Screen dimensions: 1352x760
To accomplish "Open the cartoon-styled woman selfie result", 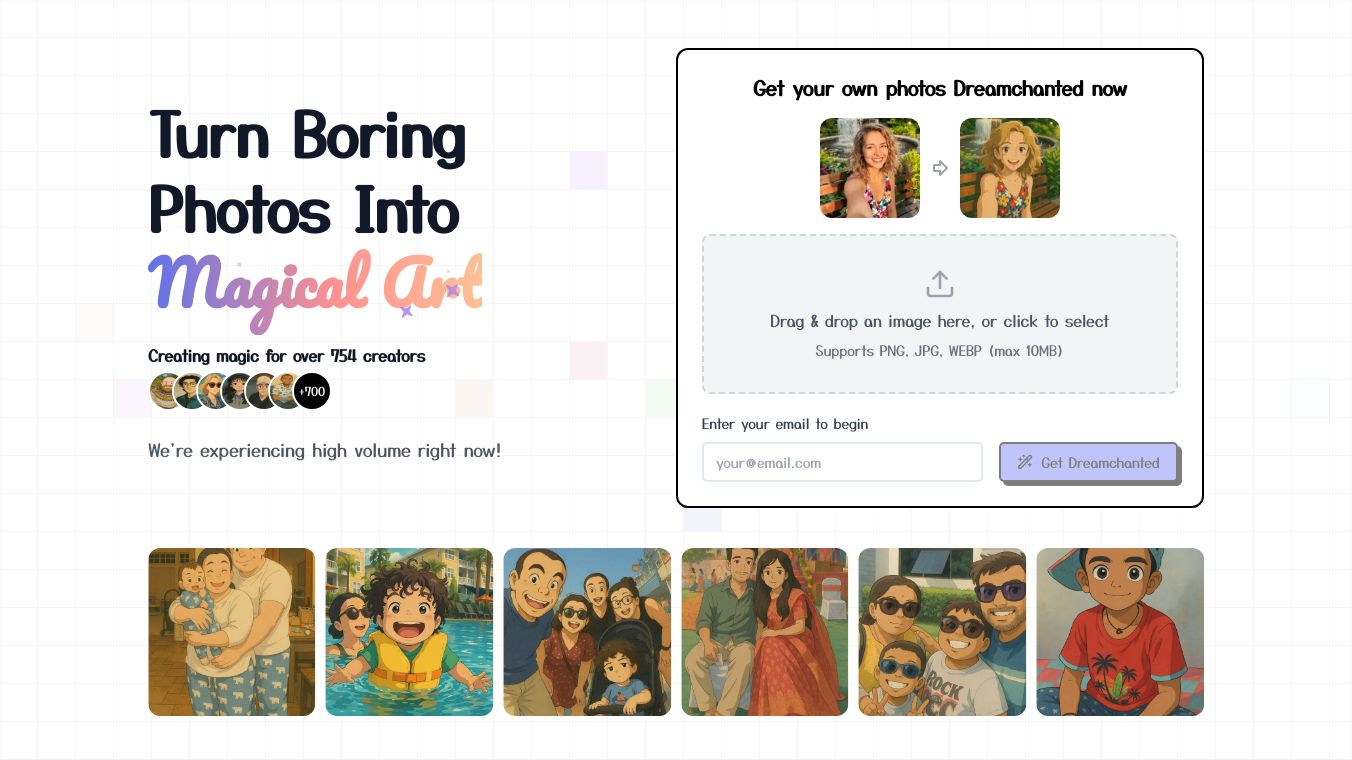I will [x=1010, y=168].
